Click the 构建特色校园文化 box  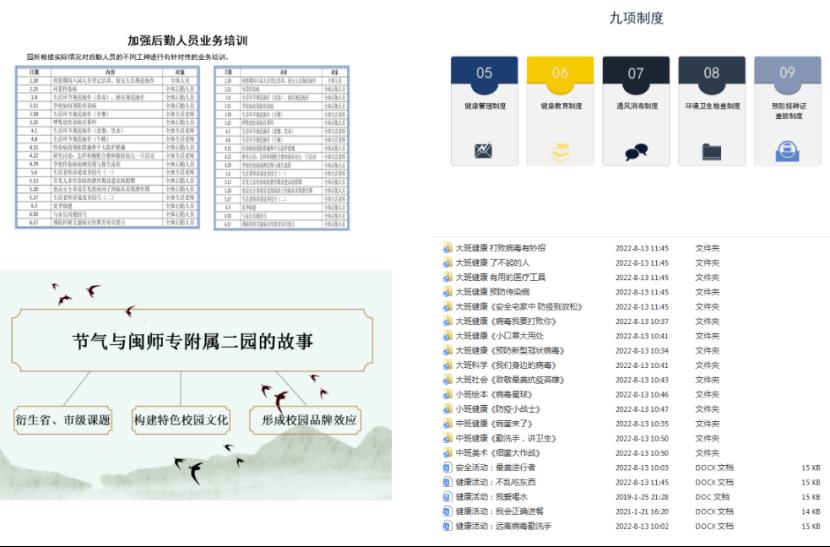pos(181,419)
